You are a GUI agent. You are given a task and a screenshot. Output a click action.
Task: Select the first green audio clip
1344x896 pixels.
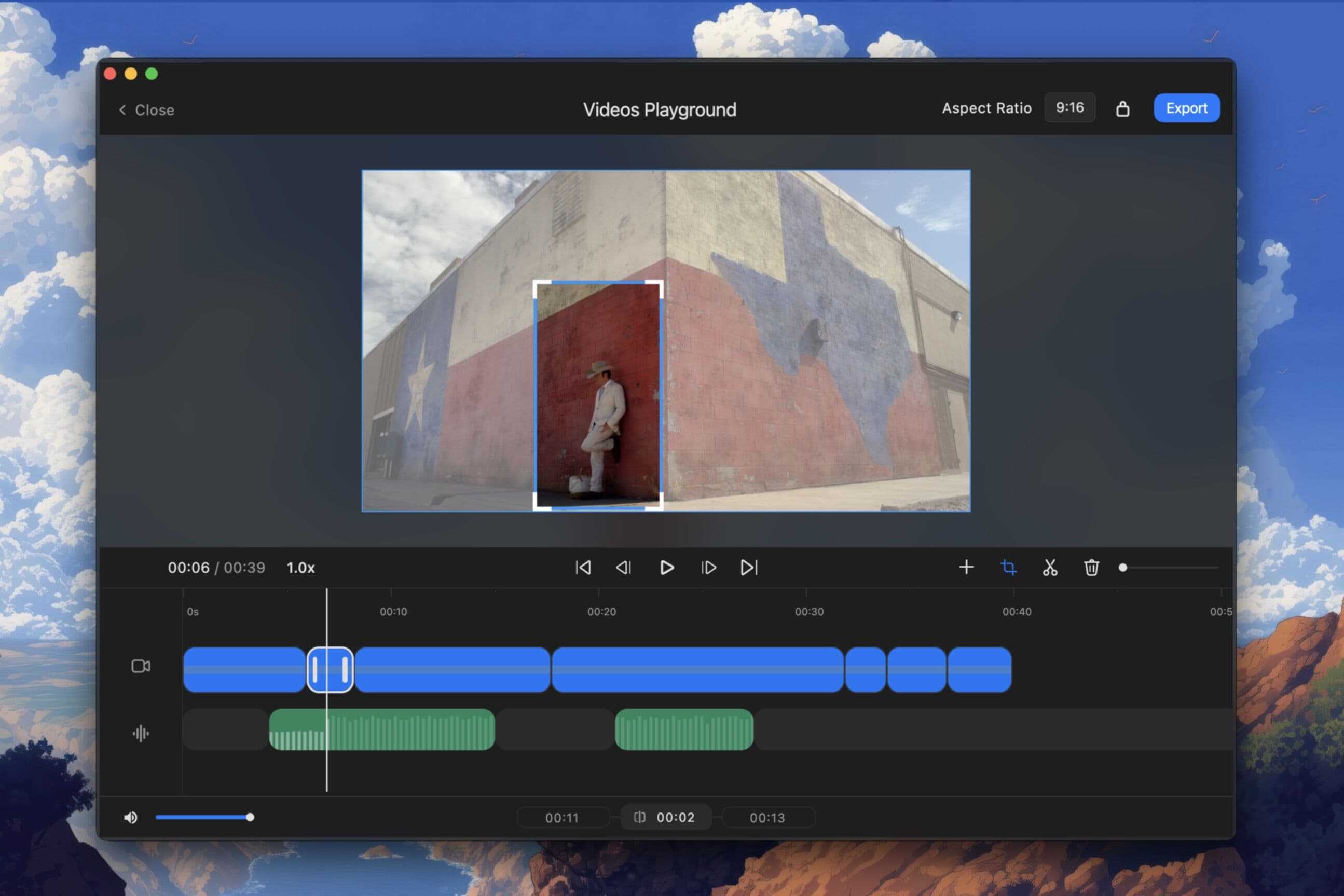pyautogui.click(x=382, y=729)
